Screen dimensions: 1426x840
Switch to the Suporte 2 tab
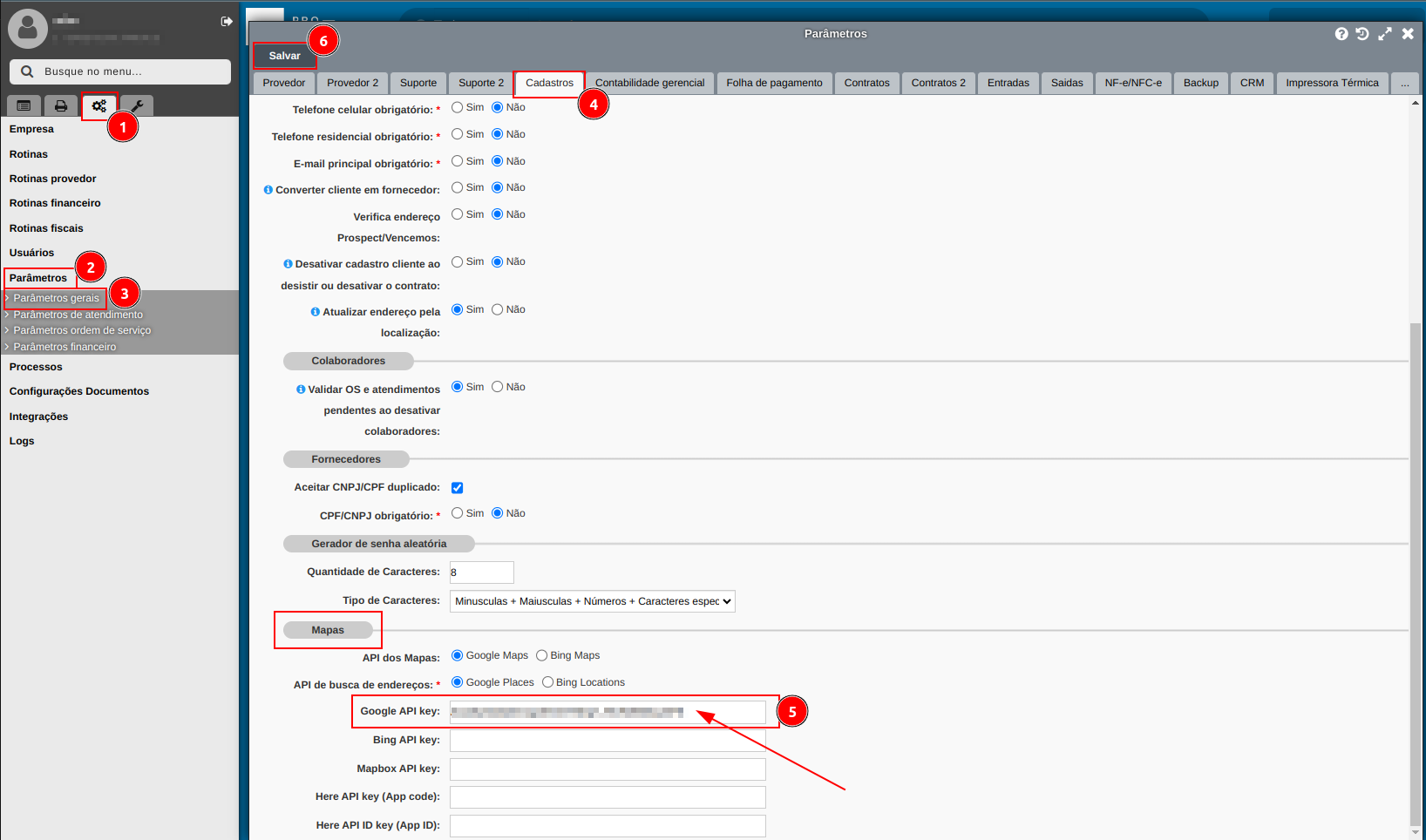coord(481,83)
